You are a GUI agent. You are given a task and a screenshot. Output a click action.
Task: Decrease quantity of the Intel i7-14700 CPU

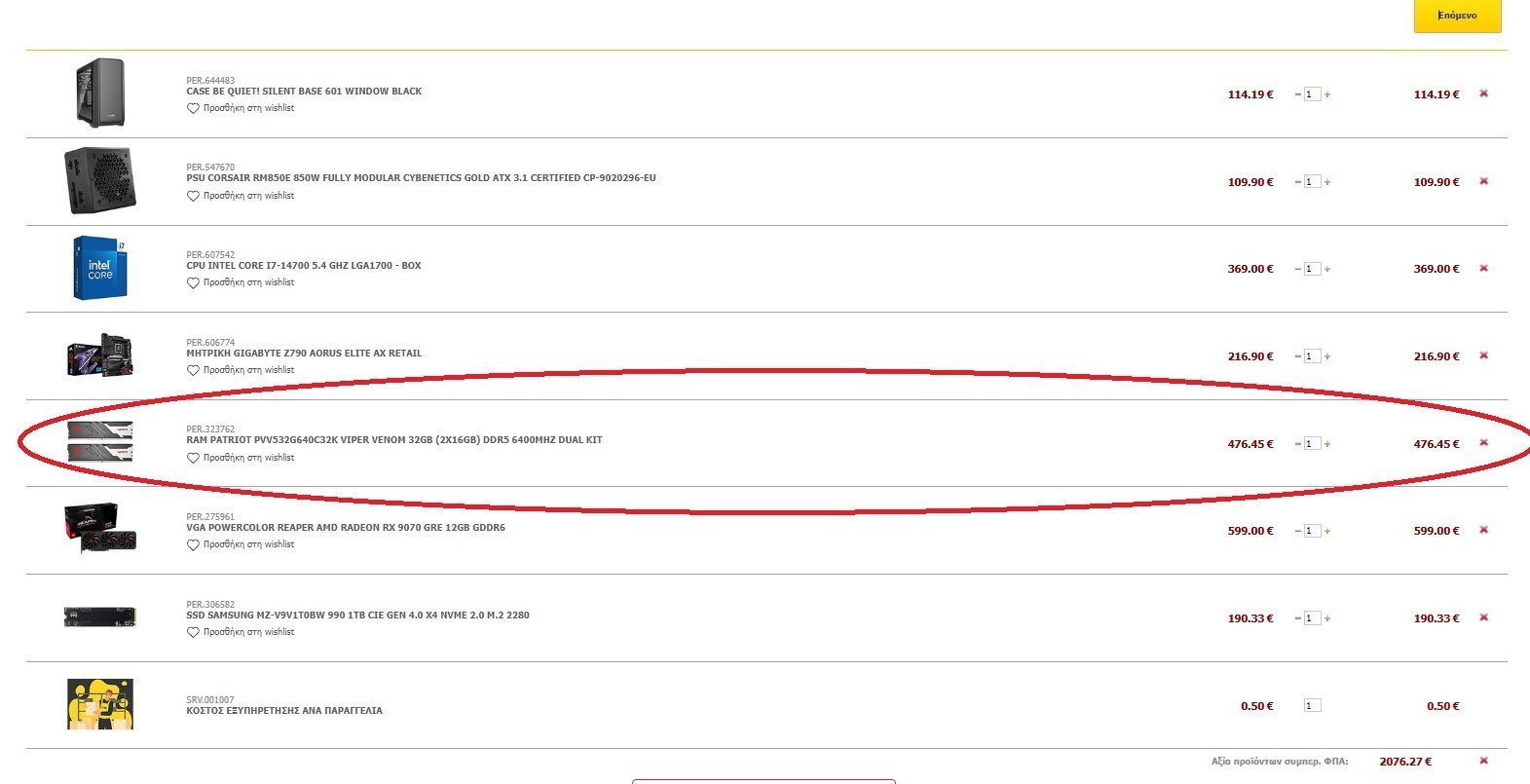[x=1297, y=269]
